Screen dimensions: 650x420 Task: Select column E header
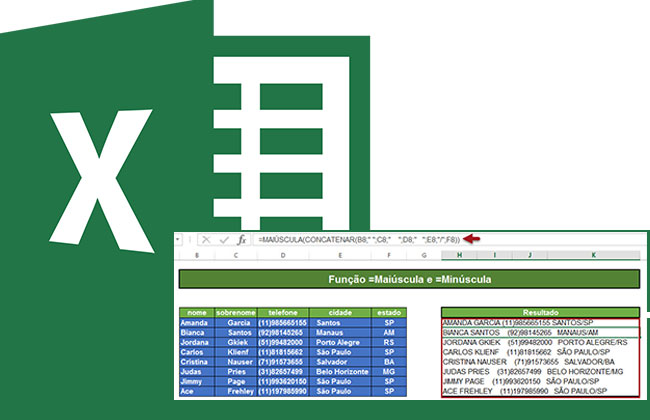pyautogui.click(x=340, y=255)
